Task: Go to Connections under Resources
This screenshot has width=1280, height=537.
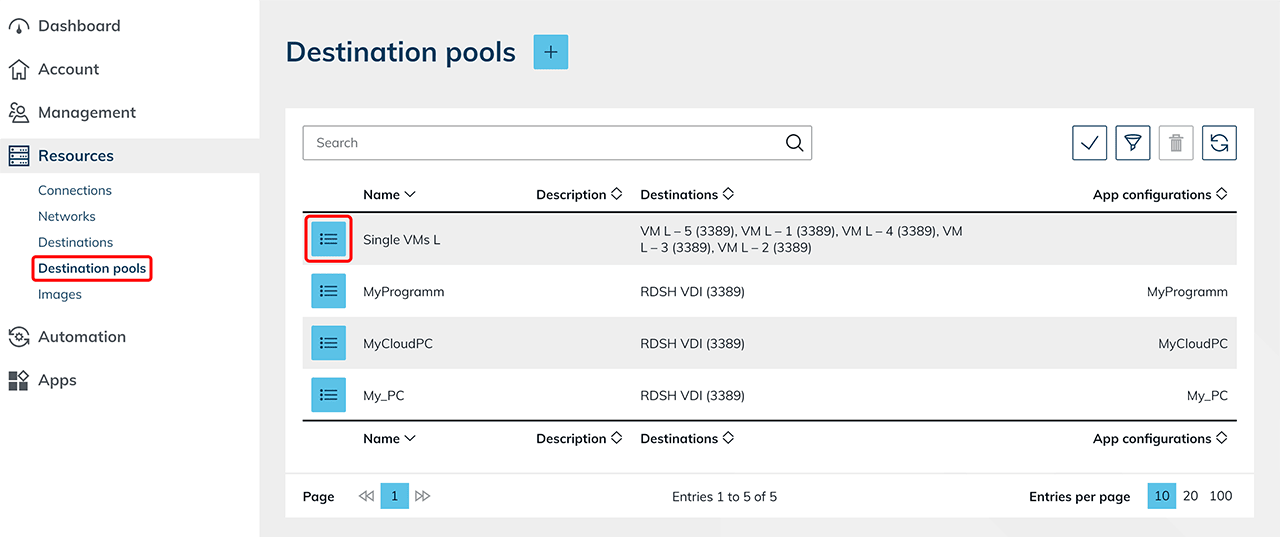Action: (75, 190)
